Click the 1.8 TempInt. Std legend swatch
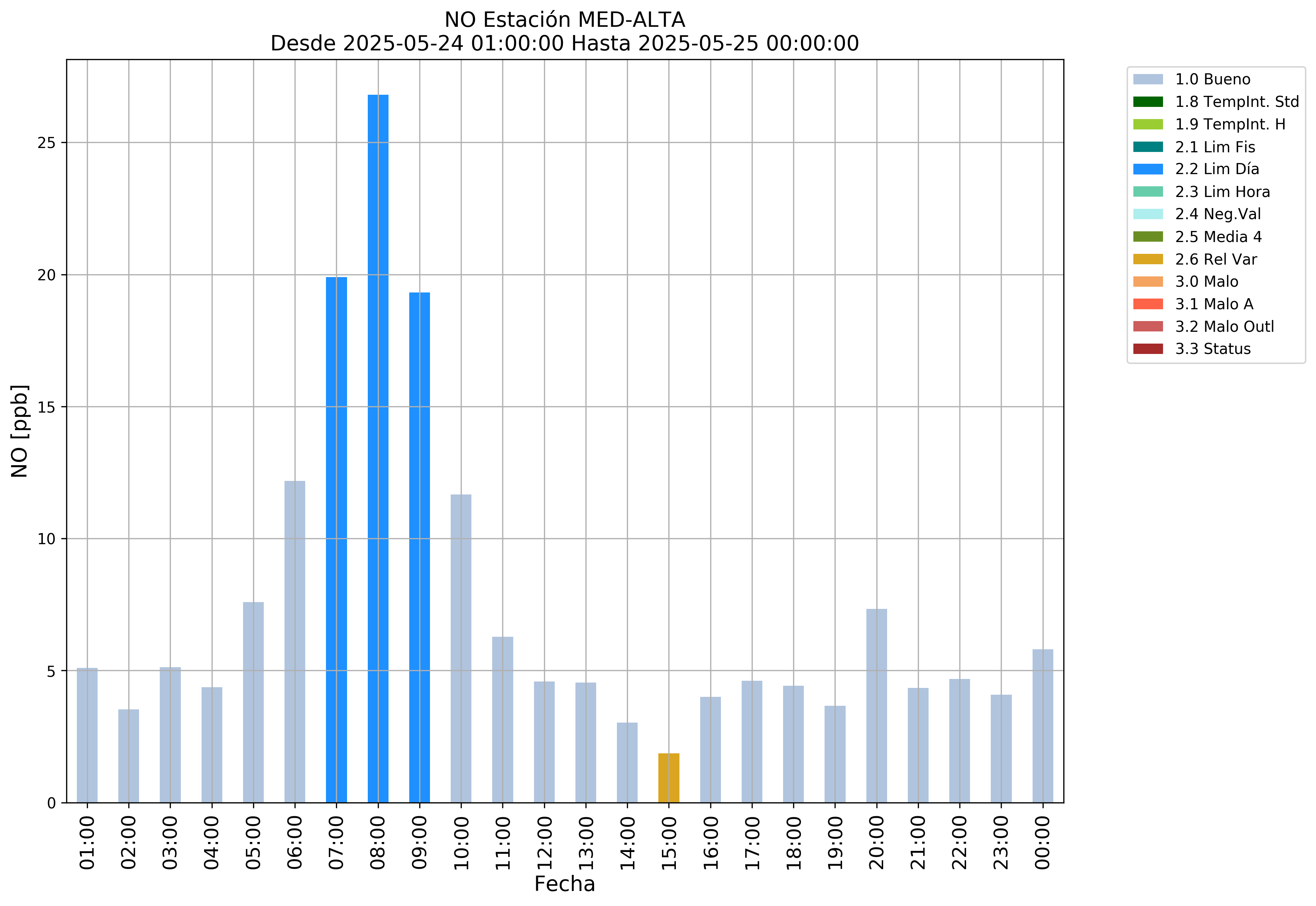The width and height of the screenshot is (1316, 906). pyautogui.click(x=1147, y=102)
